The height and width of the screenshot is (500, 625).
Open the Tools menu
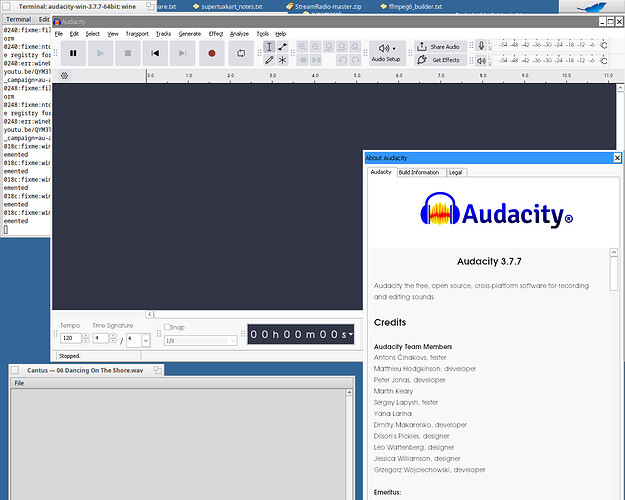point(262,34)
